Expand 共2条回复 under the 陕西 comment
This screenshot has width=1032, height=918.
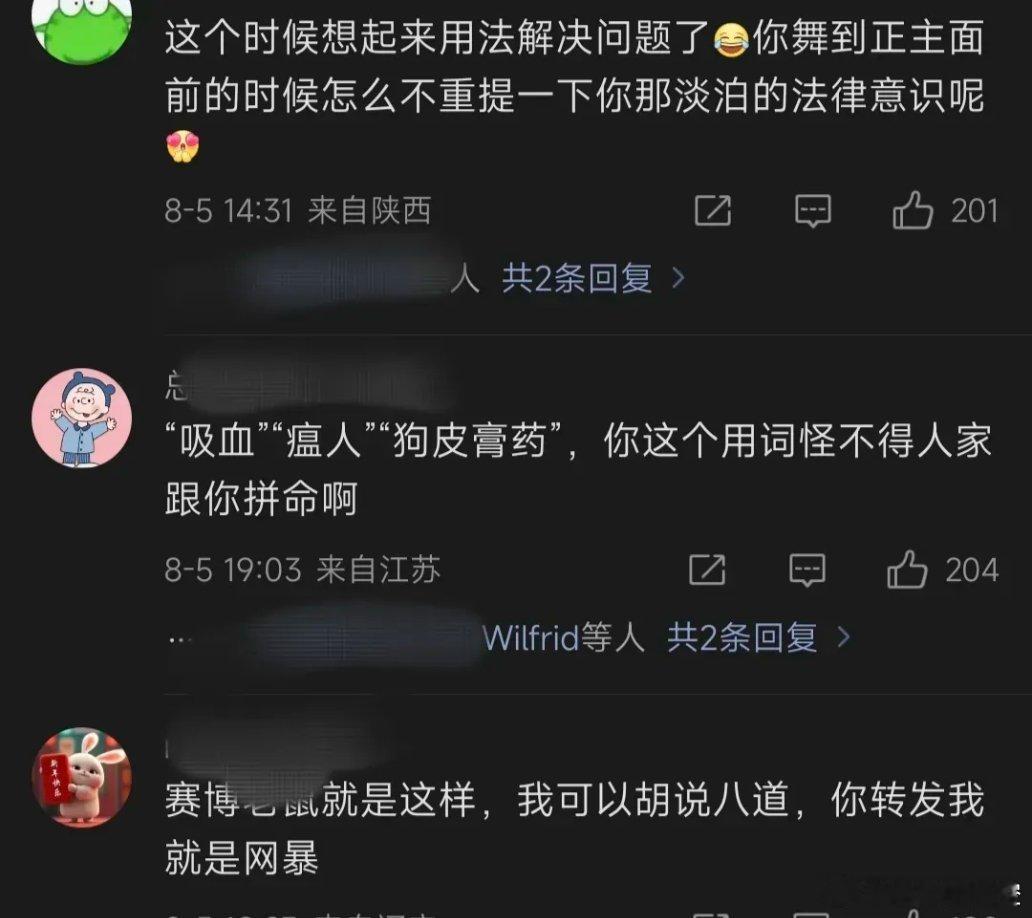pos(577,278)
